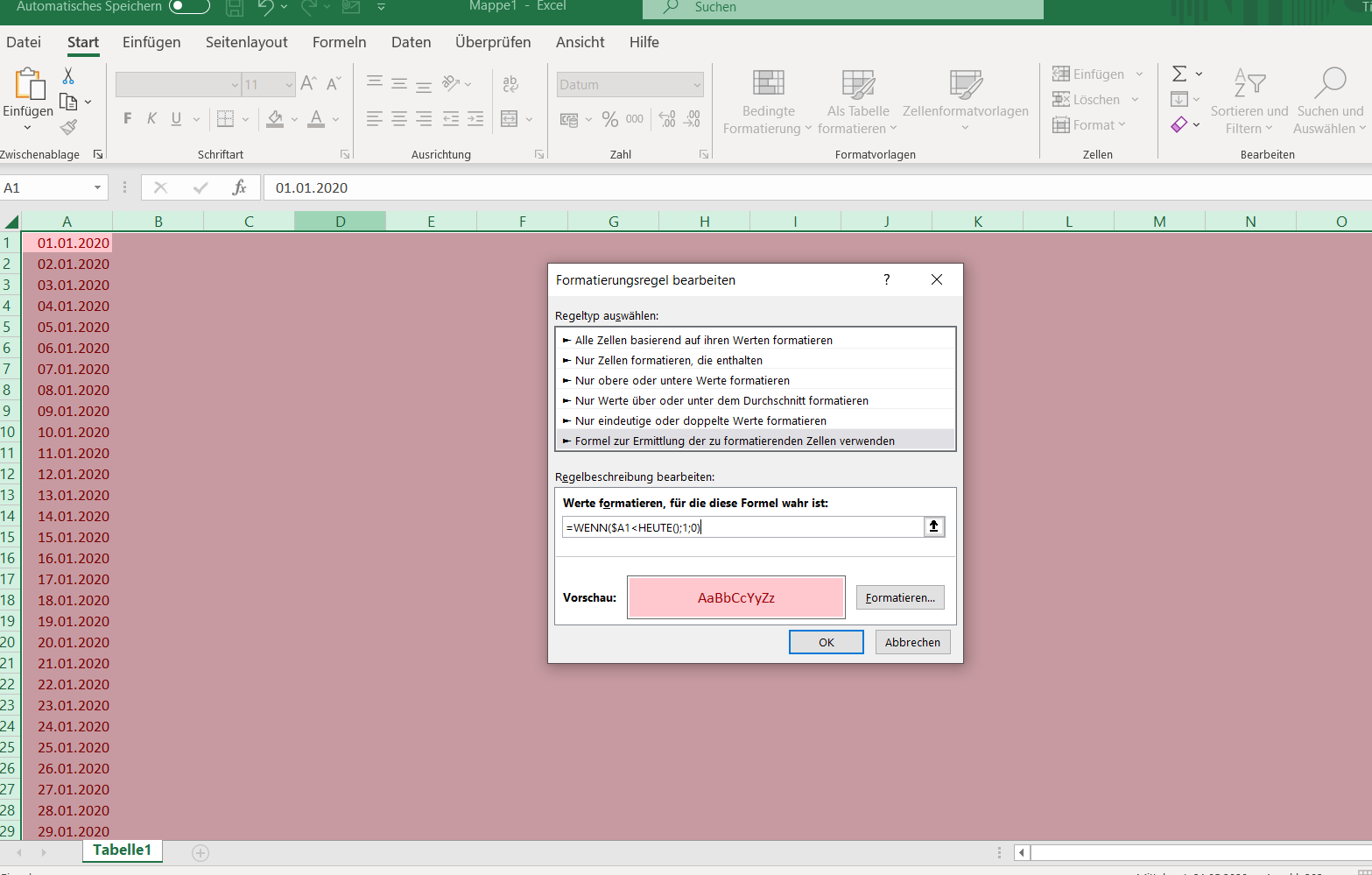Image resolution: width=1372 pixels, height=875 pixels.
Task: Click the cut scissors icon
Action: click(68, 76)
